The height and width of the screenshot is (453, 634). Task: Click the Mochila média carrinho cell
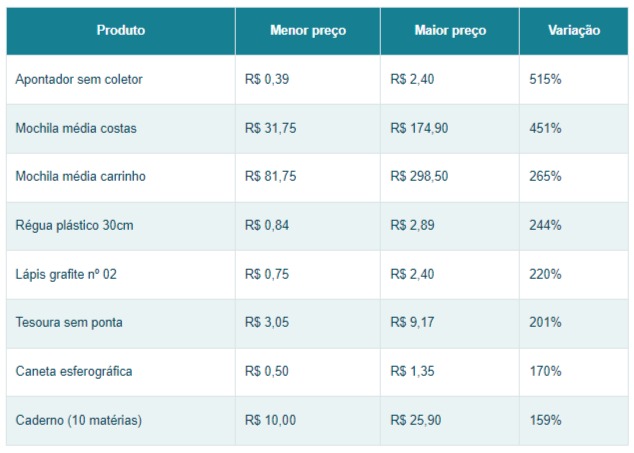81,177
